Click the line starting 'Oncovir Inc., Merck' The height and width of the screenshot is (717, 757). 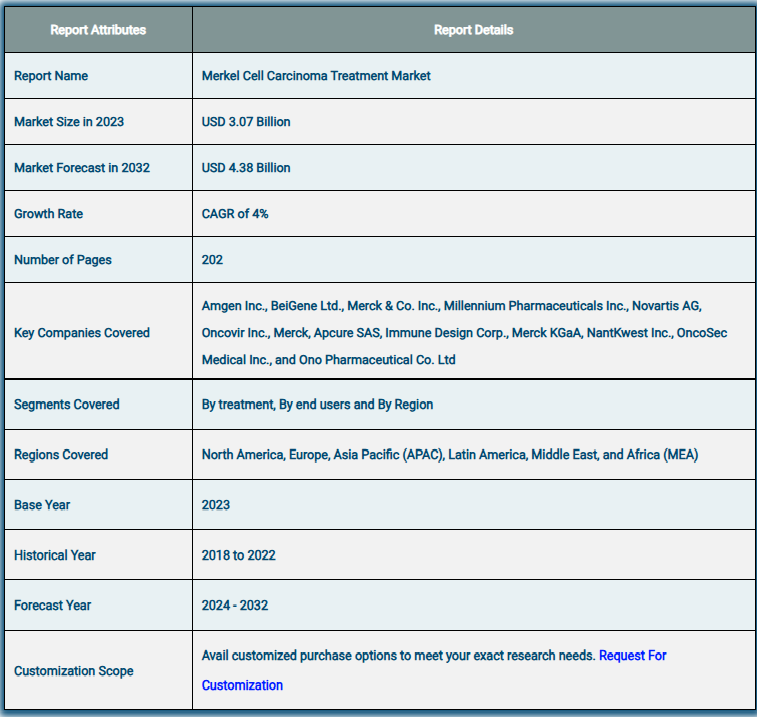464,333
